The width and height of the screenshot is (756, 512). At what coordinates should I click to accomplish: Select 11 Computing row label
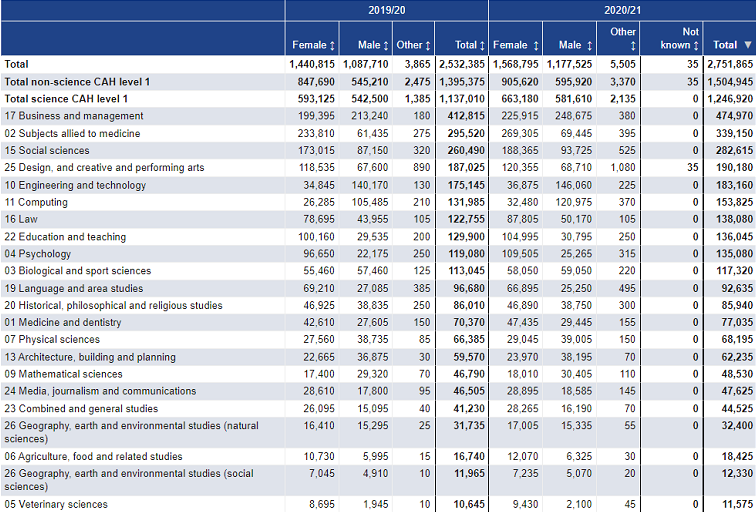[36, 202]
